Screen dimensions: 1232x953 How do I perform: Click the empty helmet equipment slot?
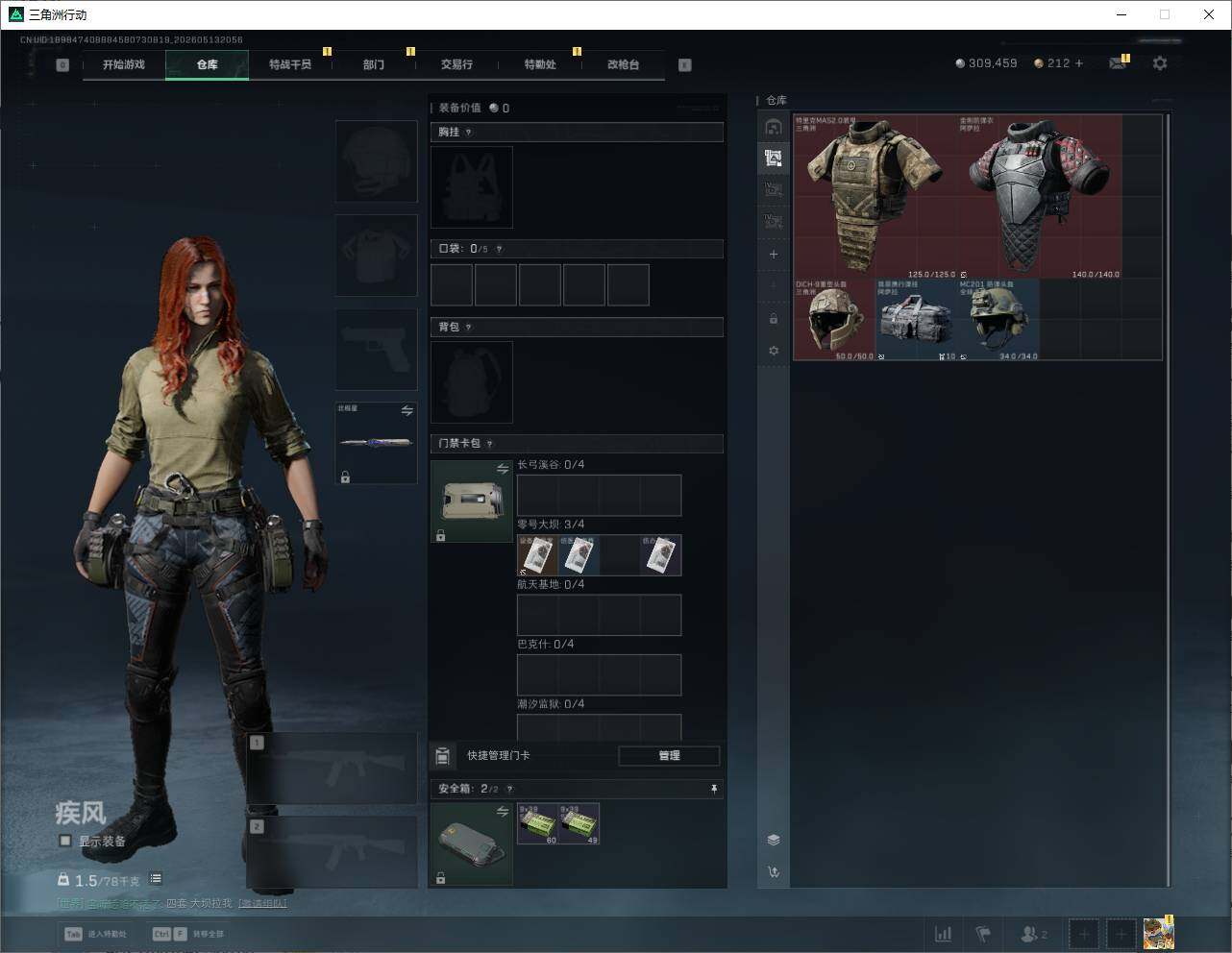pos(377,161)
